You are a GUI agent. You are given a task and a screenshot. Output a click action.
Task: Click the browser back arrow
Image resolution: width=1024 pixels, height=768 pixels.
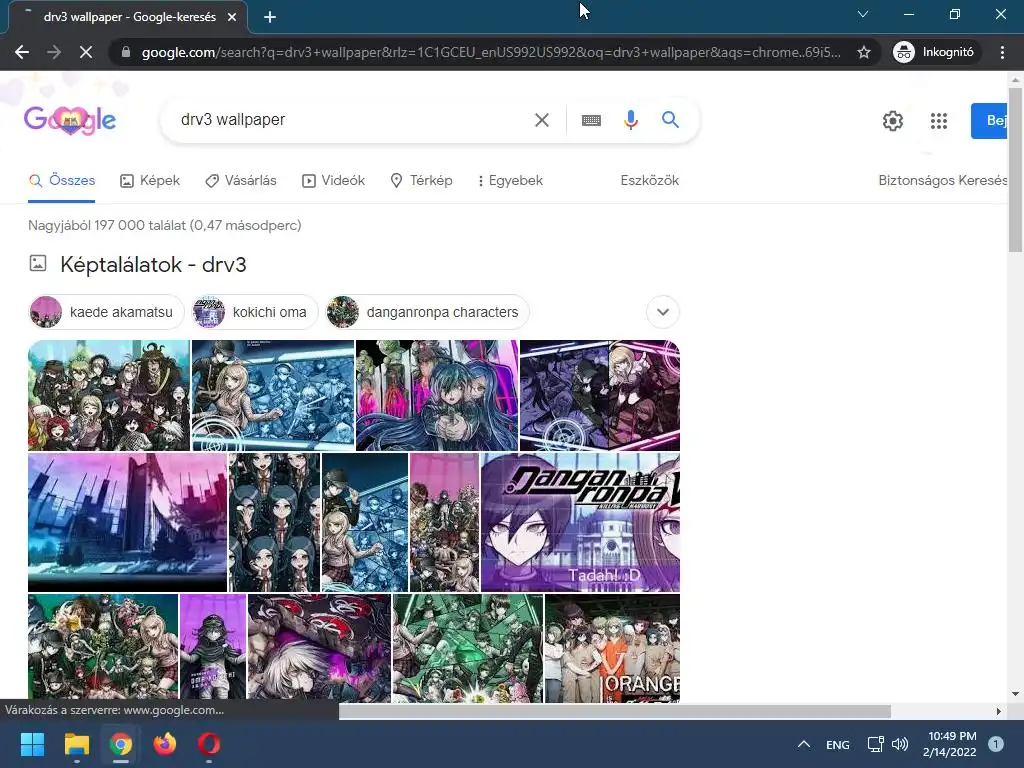click(x=22, y=52)
